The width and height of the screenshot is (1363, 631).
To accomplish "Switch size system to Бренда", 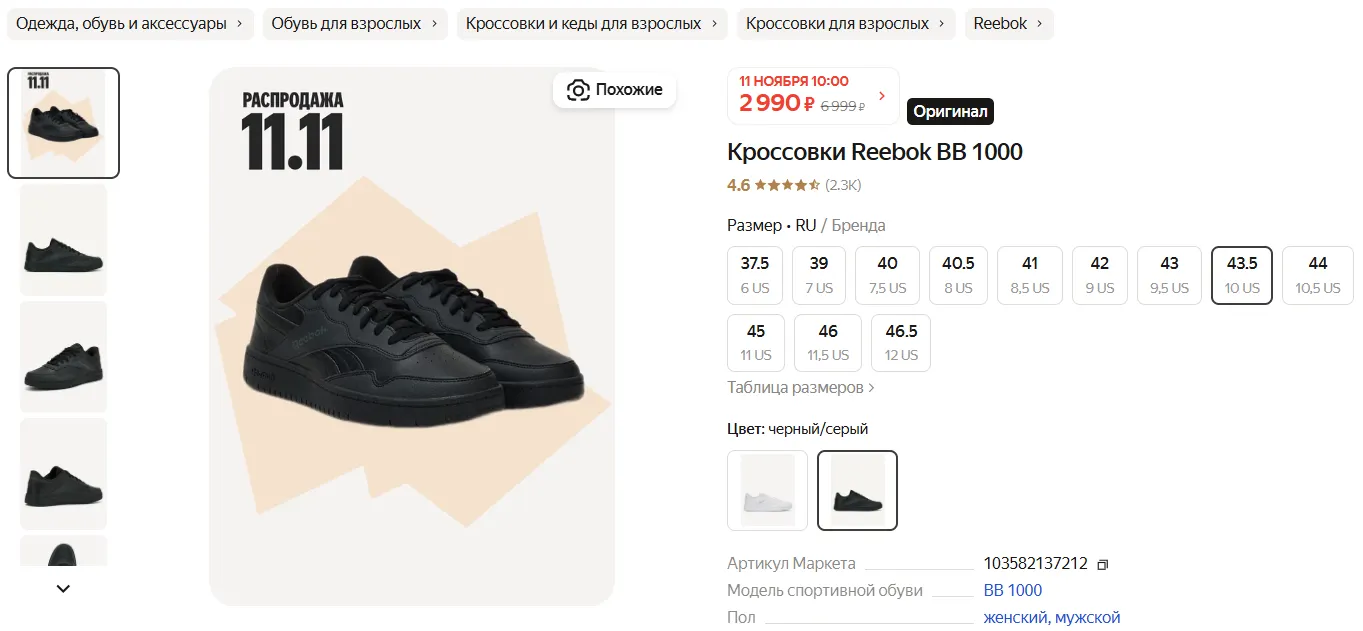I will (858, 225).
